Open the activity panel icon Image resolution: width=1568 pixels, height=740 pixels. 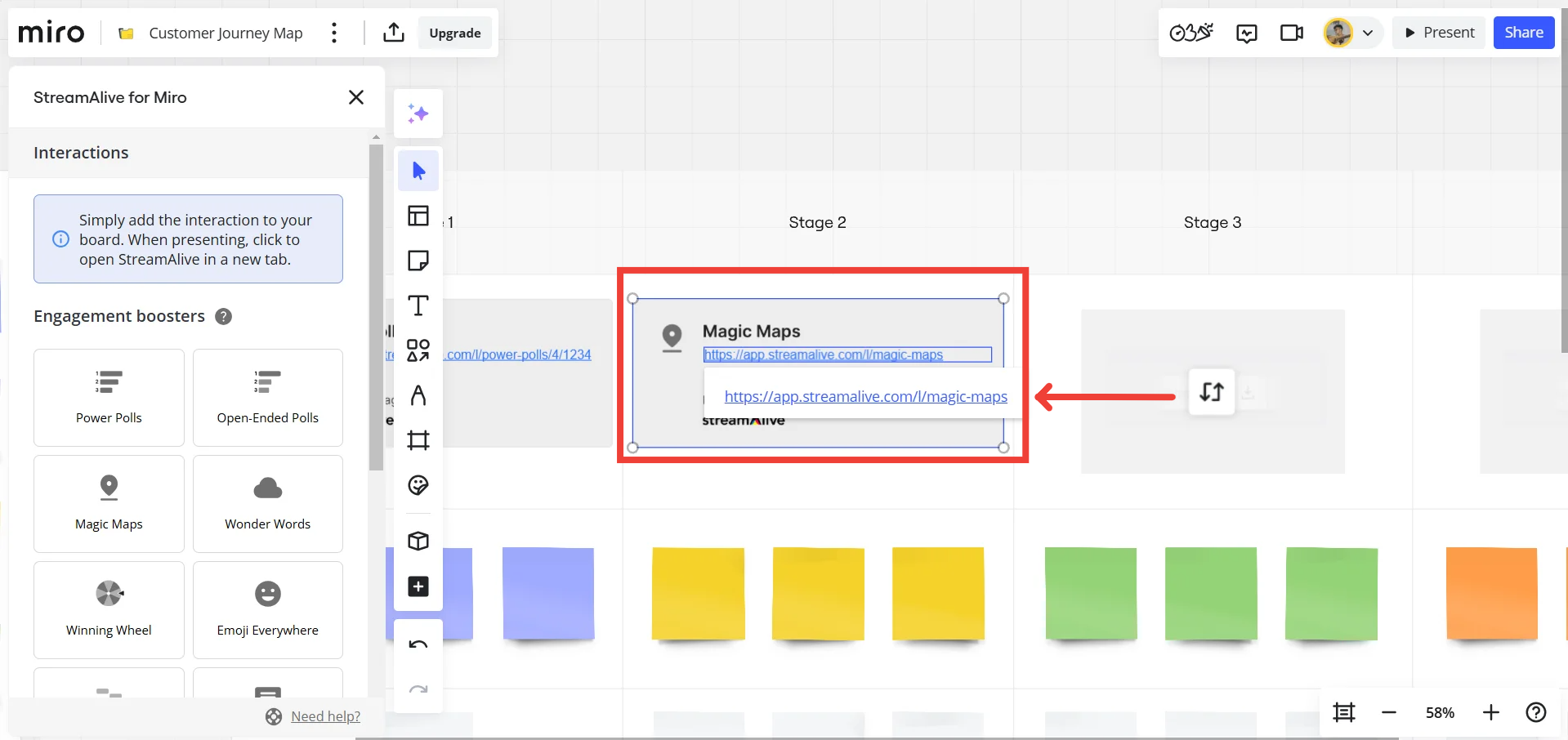point(1247,33)
